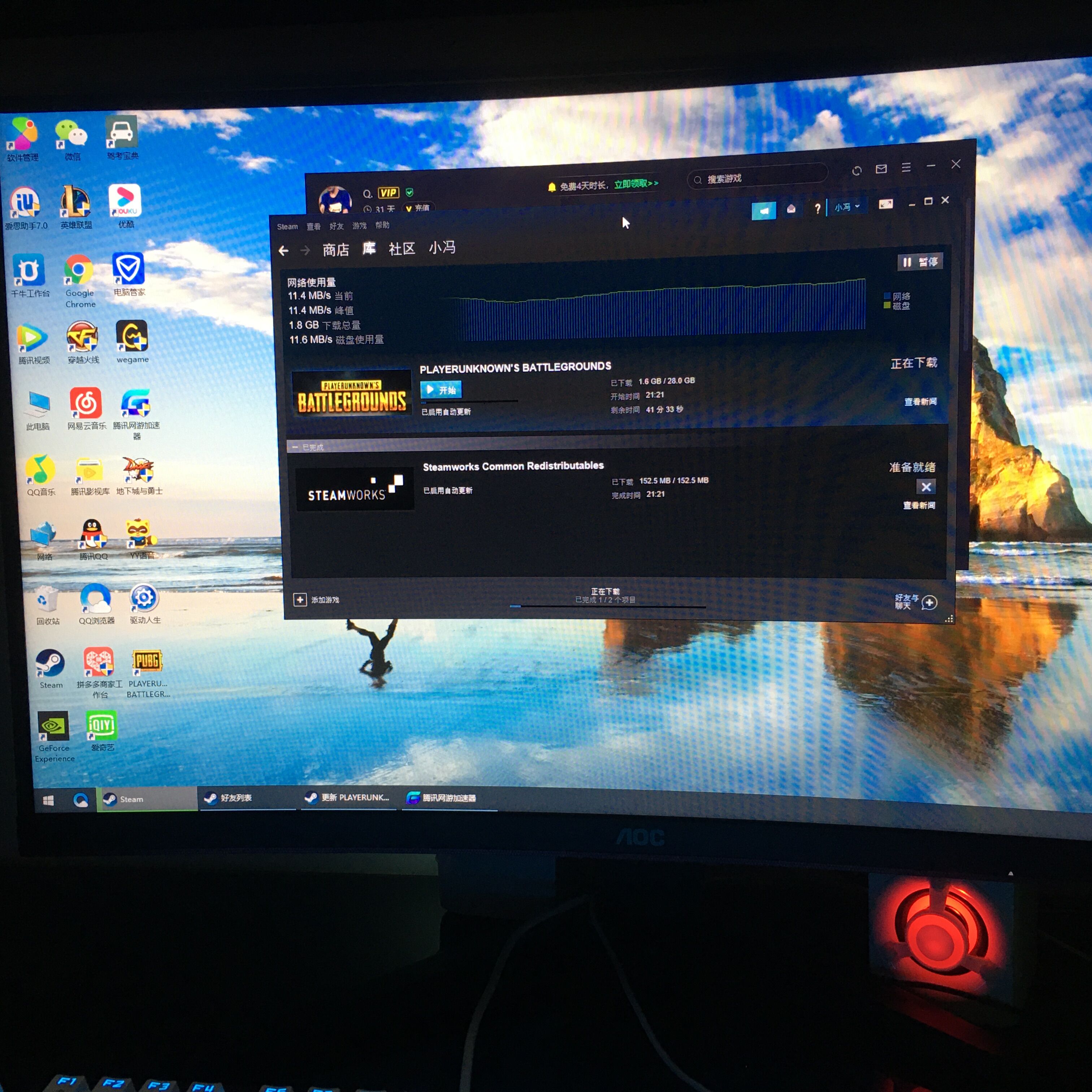Open the 小冯 profile tab in Steam navigation
Image resolution: width=1092 pixels, height=1092 pixels.
coord(442,247)
